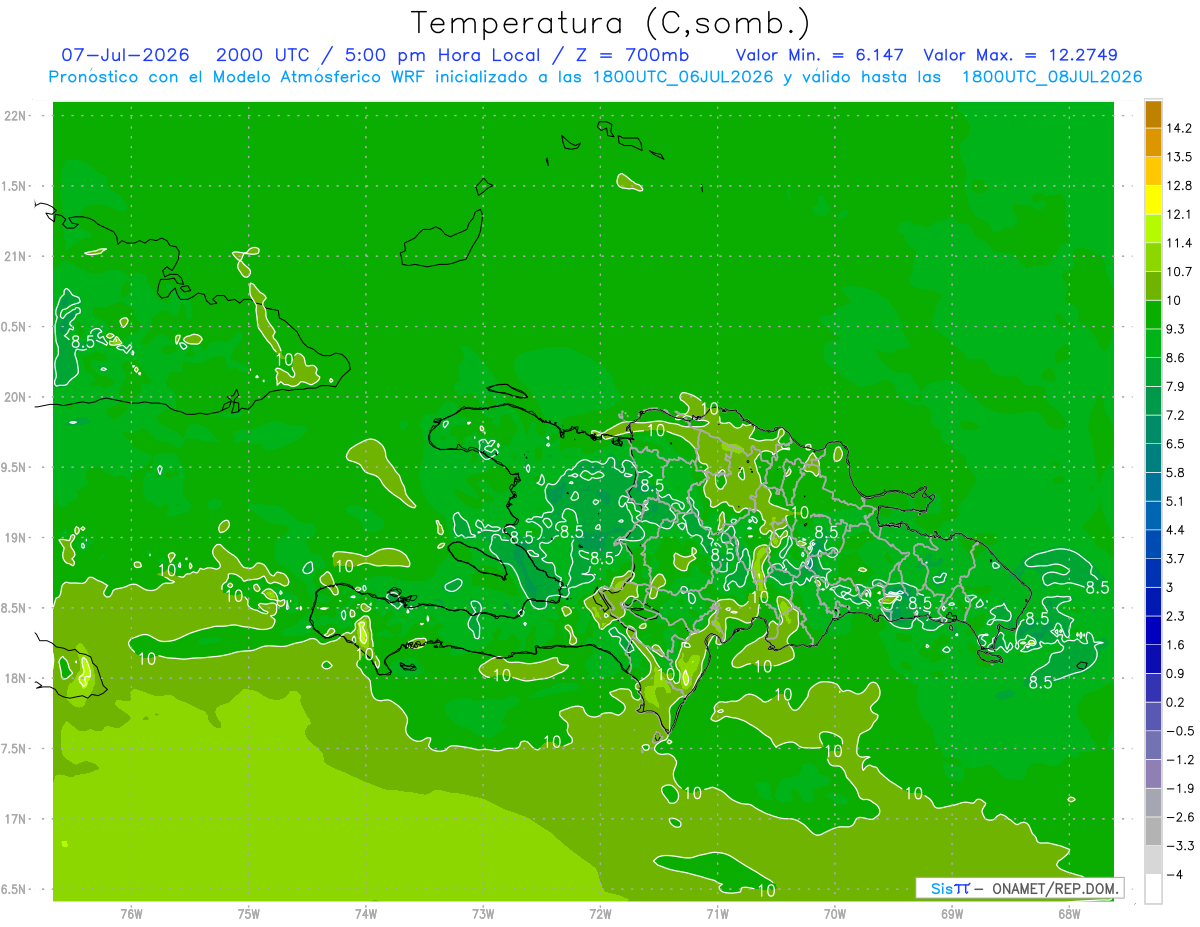
Task: Click the "21N" latitude label
Action: click(x=15, y=256)
